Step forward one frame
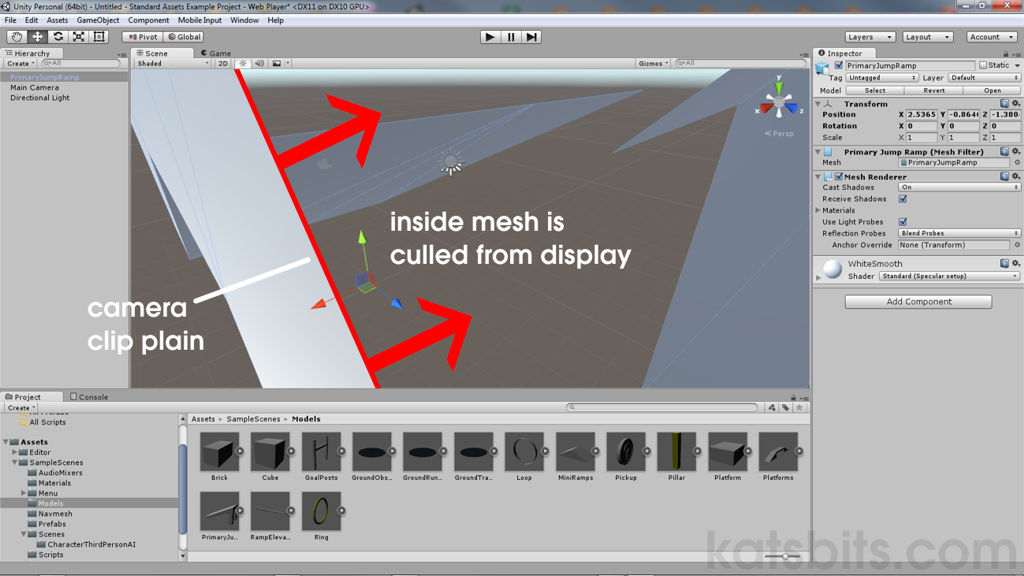This screenshot has height=576, width=1024. click(x=532, y=37)
